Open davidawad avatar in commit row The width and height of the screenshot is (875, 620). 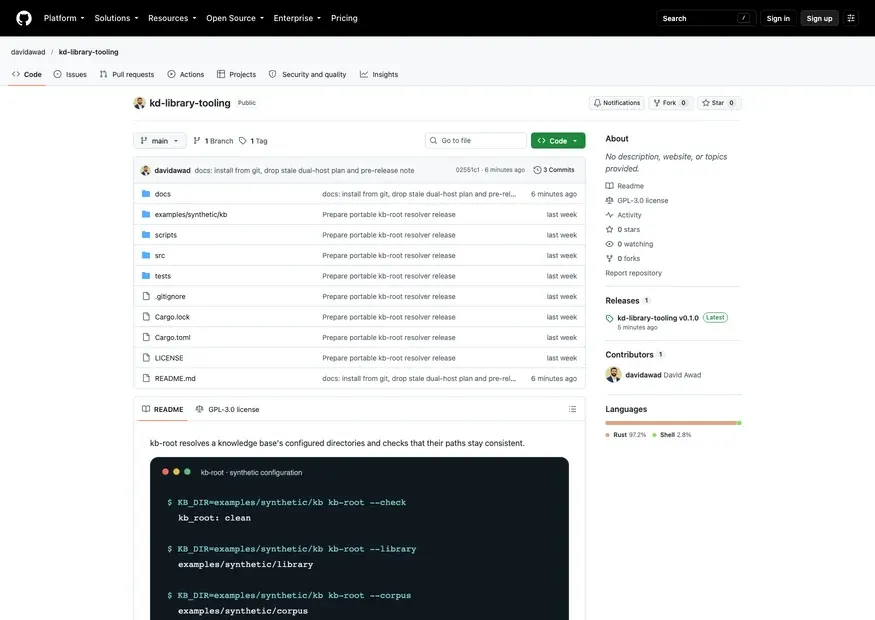tap(146, 170)
